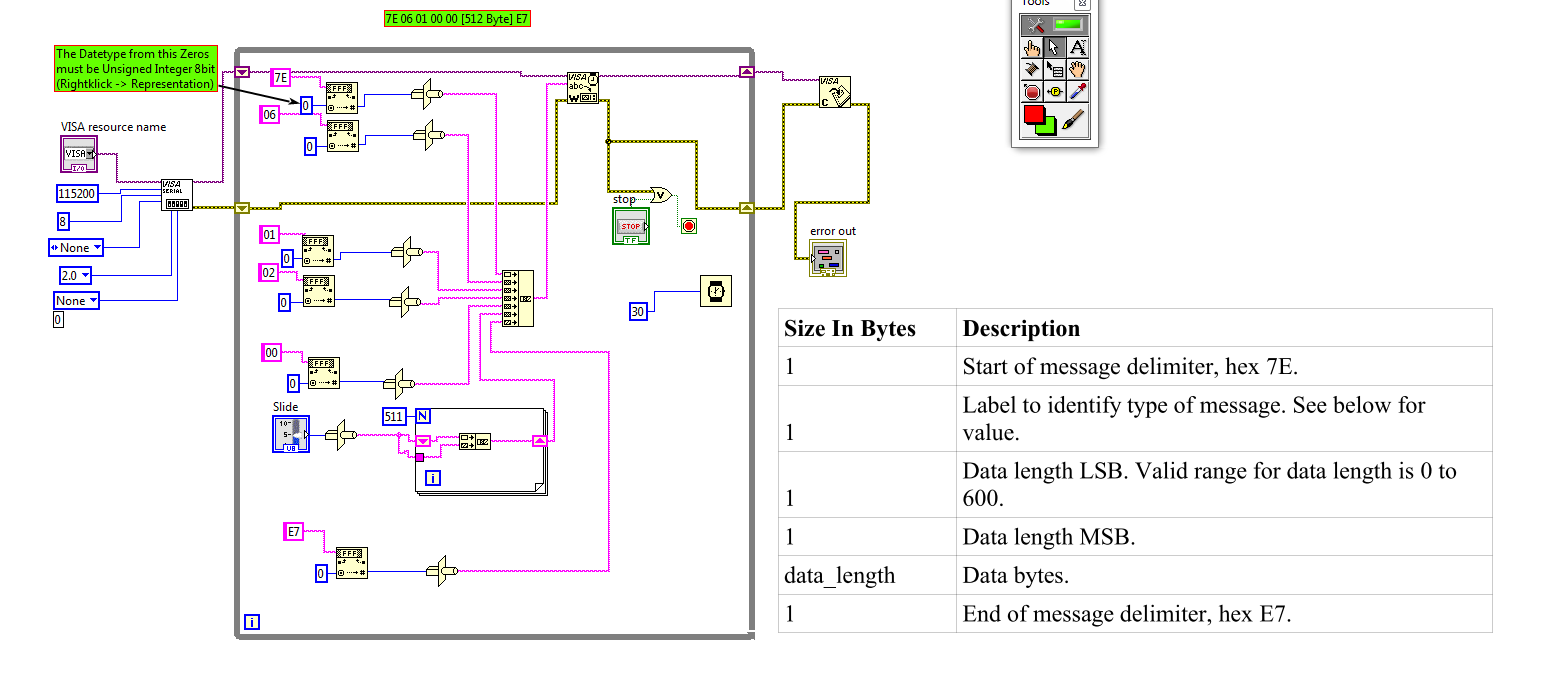Click the yellow error left shift register
This screenshot has width=1546, height=696.
(x=242, y=208)
